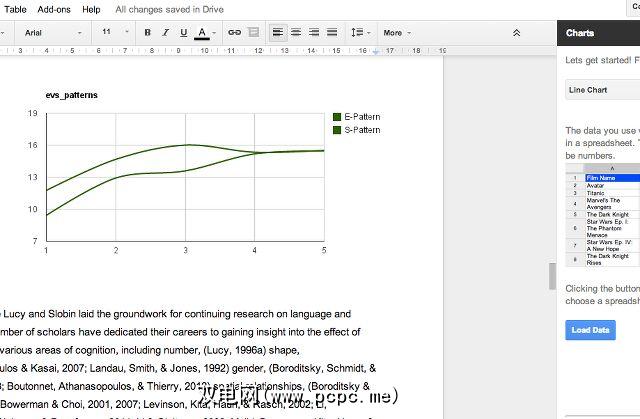640x419 pixels.
Task: Open the font size dropdown
Action: [x=112, y=32]
